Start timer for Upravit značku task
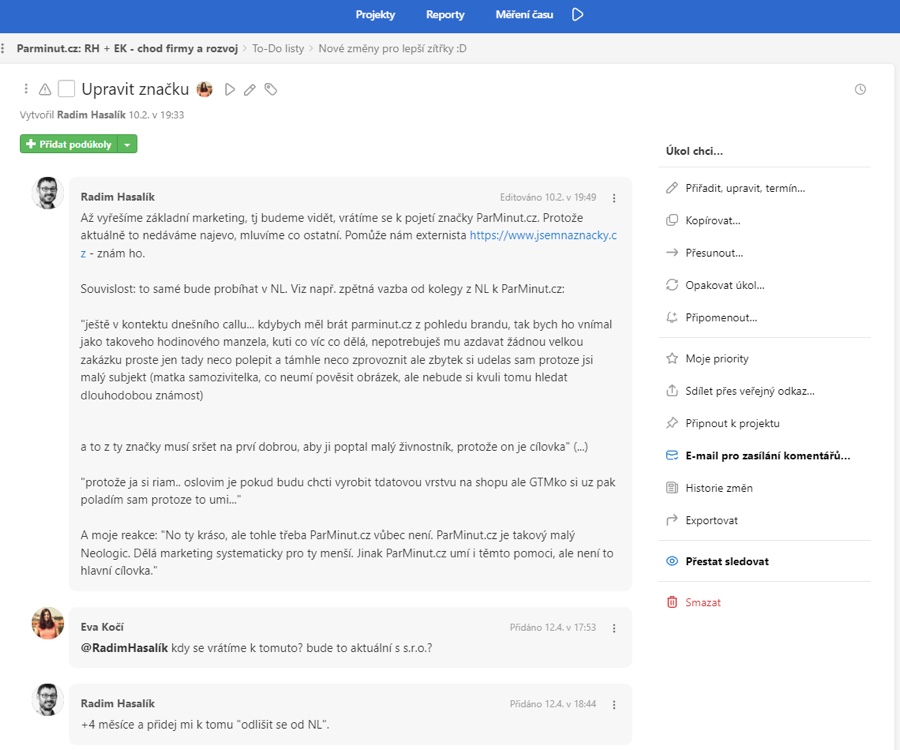 click(230, 90)
